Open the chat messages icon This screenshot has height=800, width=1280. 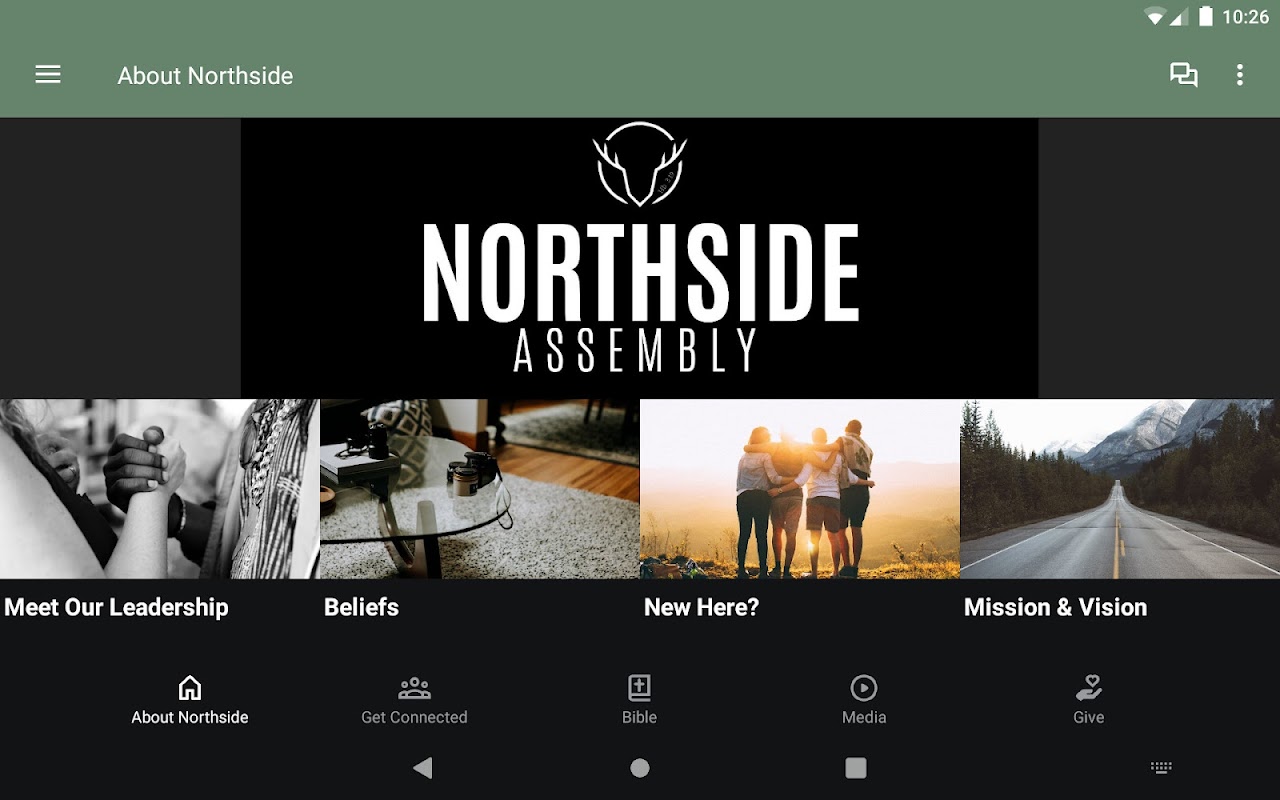(1184, 75)
